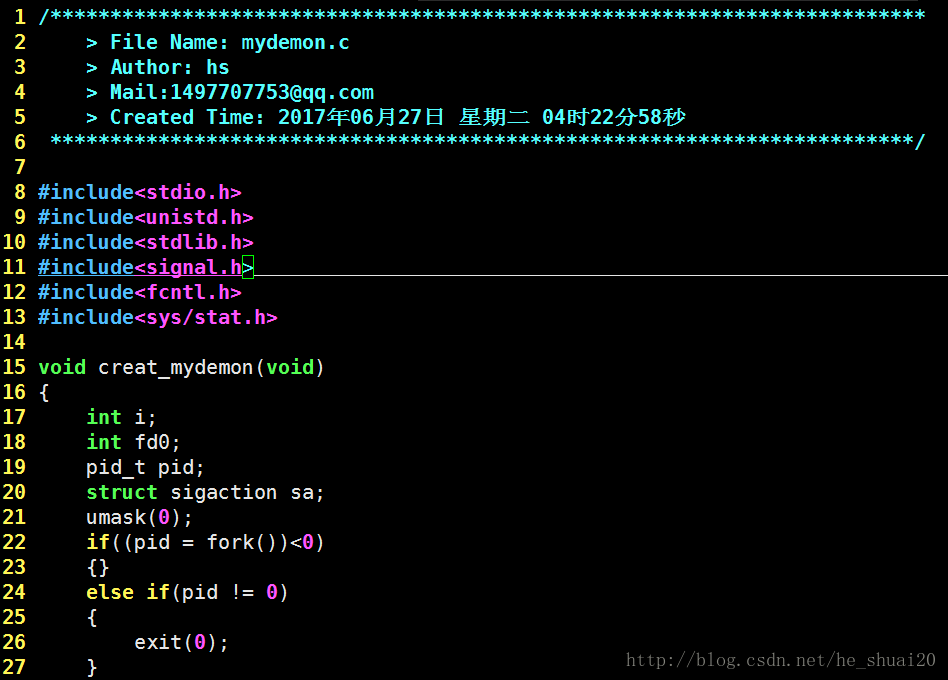This screenshot has width=948, height=680.
Task: Click the stdlib.h include line
Action: click(x=145, y=242)
